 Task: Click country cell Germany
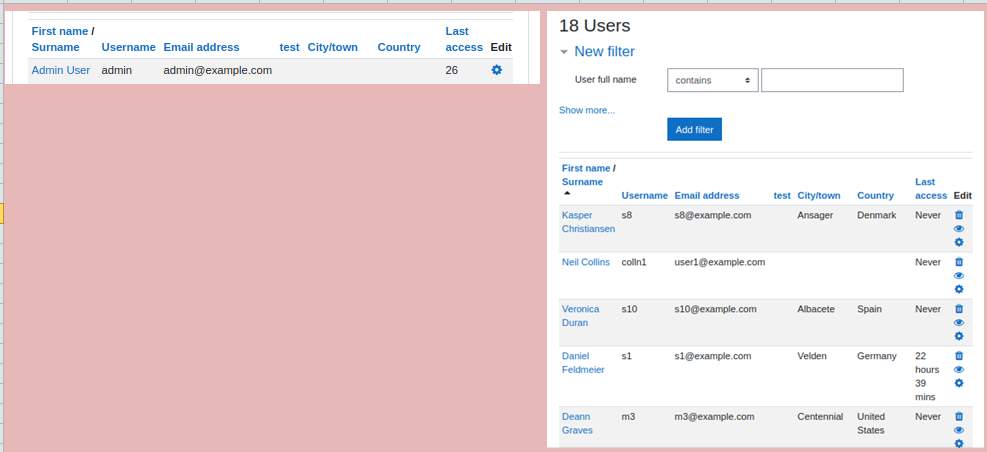[x=877, y=356]
